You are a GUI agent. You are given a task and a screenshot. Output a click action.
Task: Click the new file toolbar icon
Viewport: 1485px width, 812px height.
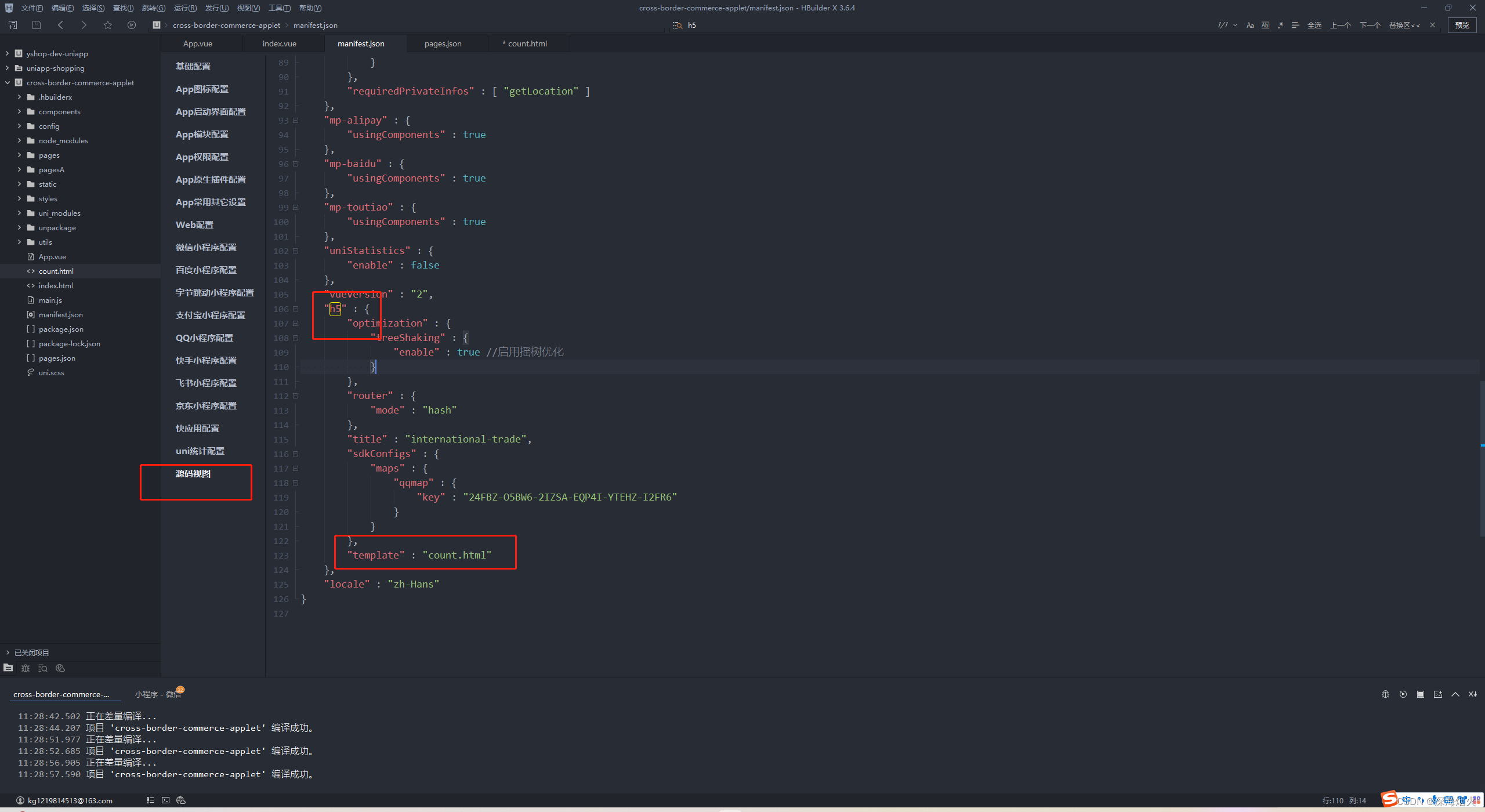click(13, 25)
